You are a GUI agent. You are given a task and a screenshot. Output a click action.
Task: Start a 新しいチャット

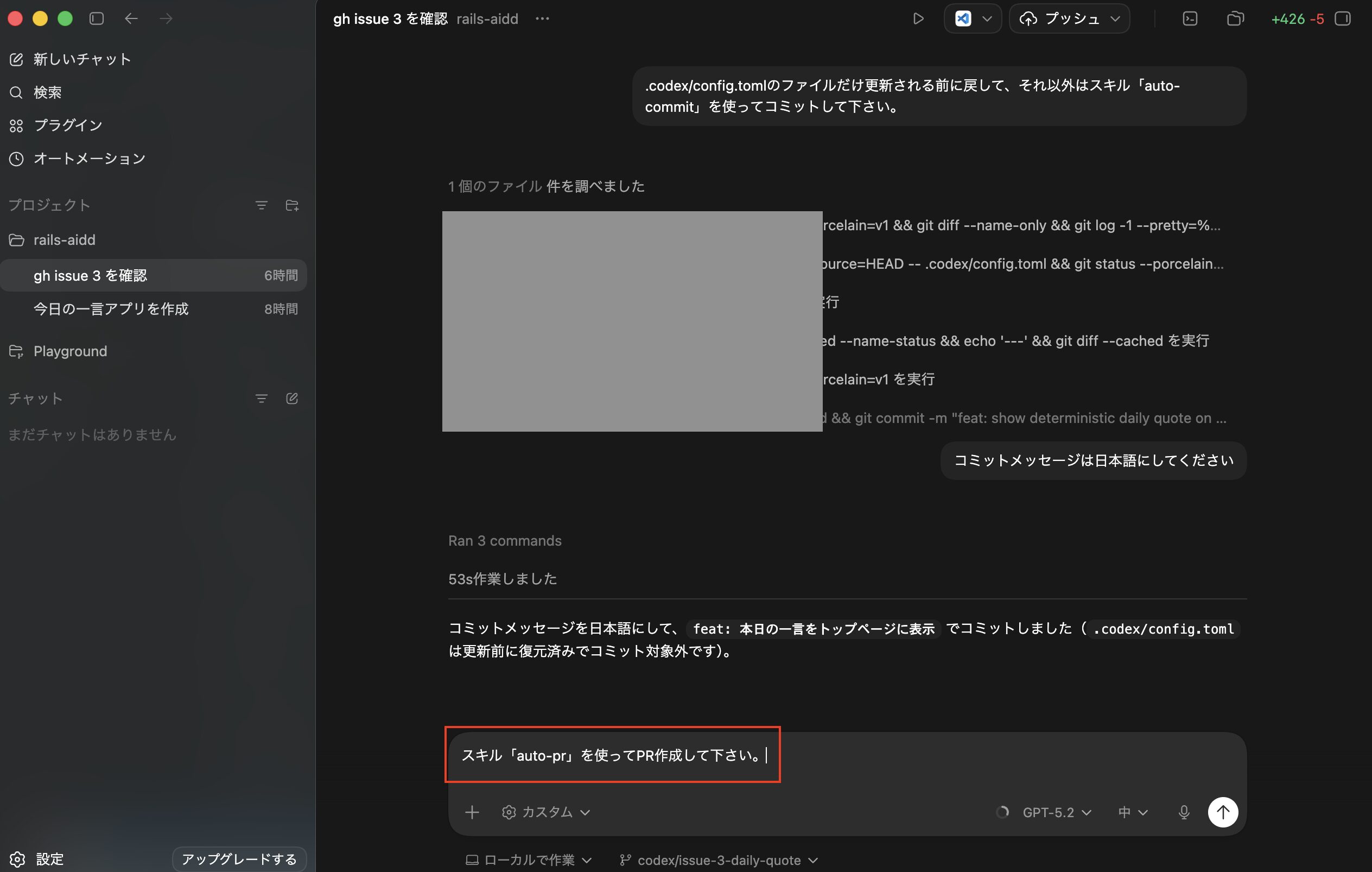tap(81, 59)
